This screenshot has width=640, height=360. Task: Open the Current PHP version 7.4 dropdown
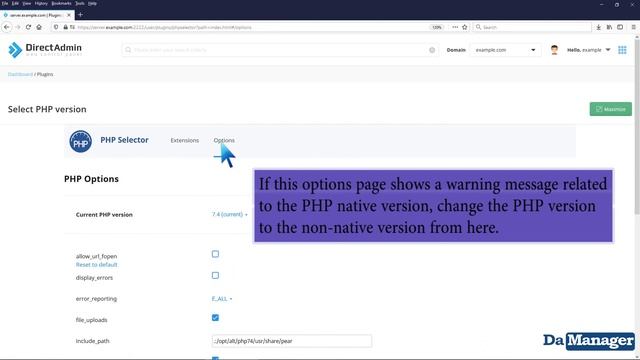click(x=229, y=214)
